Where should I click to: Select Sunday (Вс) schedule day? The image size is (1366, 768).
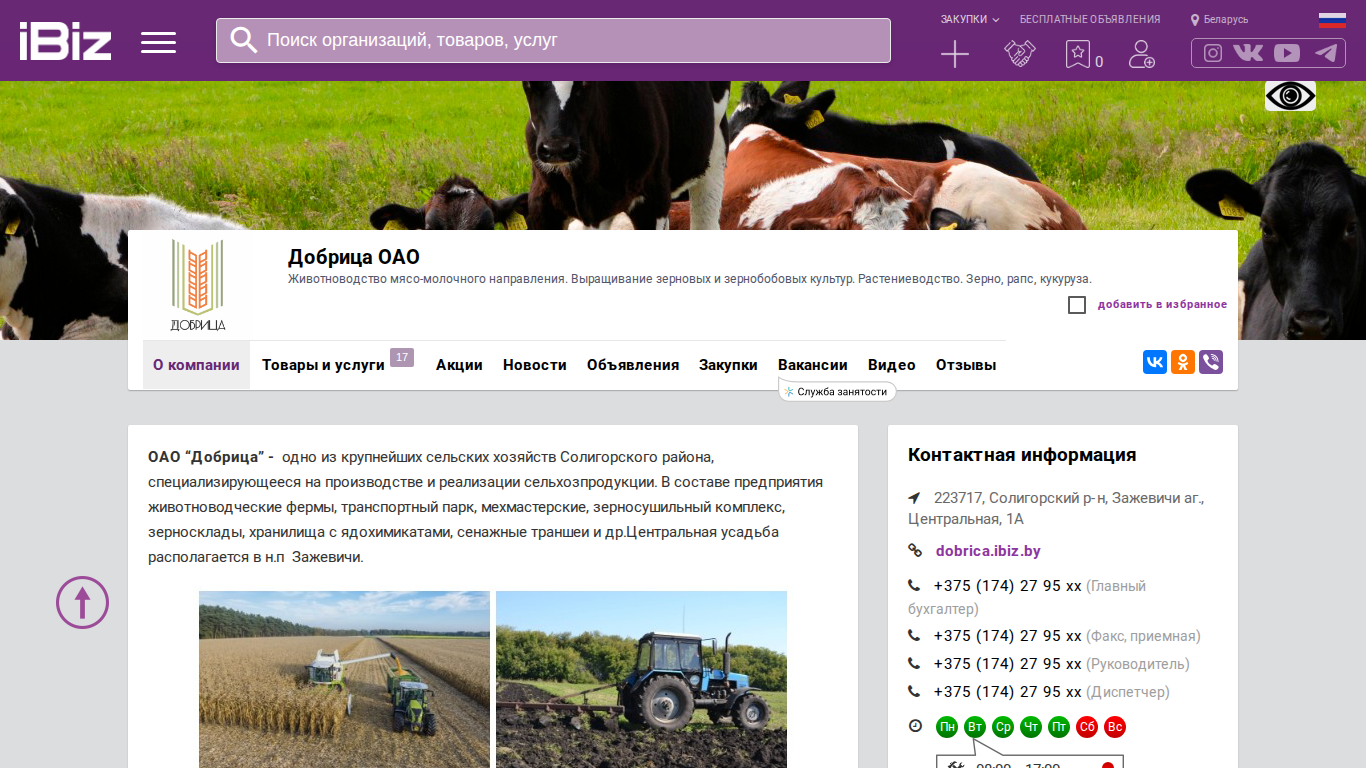(x=1115, y=727)
